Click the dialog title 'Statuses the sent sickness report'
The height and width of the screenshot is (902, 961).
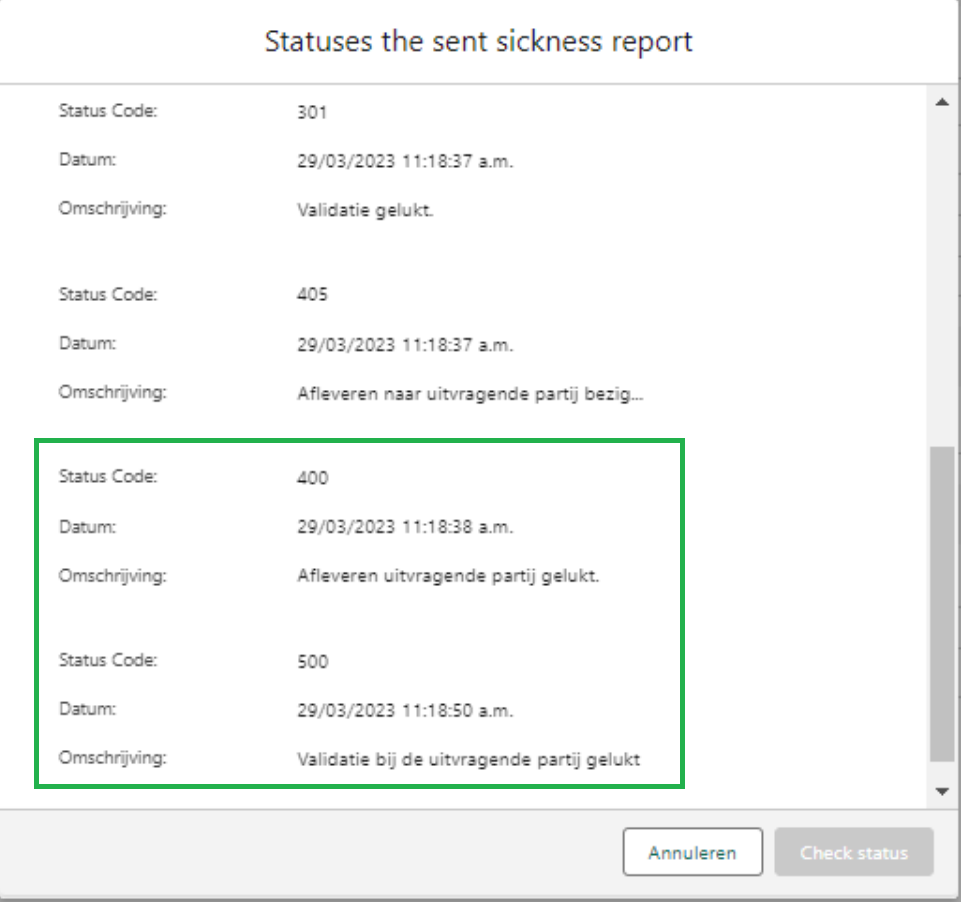[x=479, y=42]
